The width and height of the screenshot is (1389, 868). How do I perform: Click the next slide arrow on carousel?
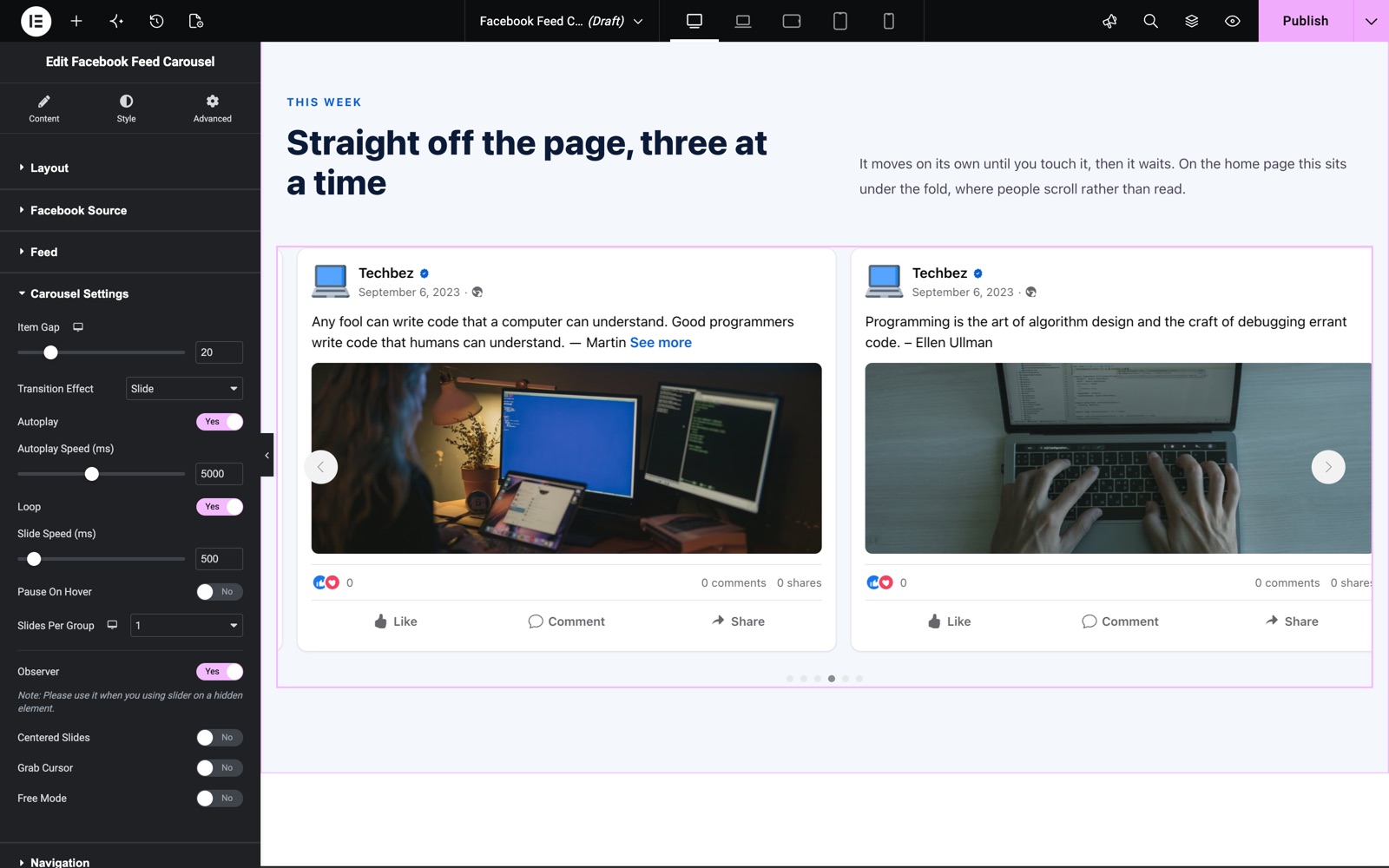(1328, 467)
